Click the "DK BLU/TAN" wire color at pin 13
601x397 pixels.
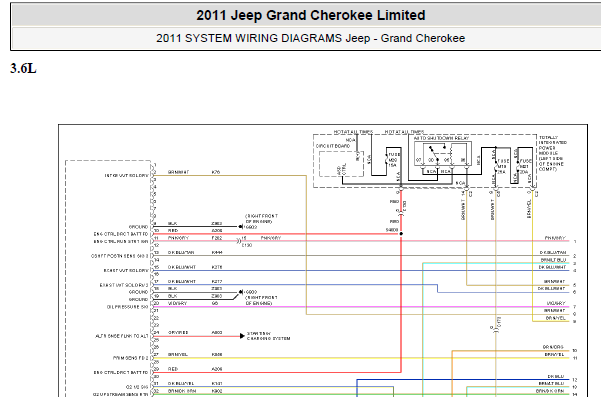[181, 253]
